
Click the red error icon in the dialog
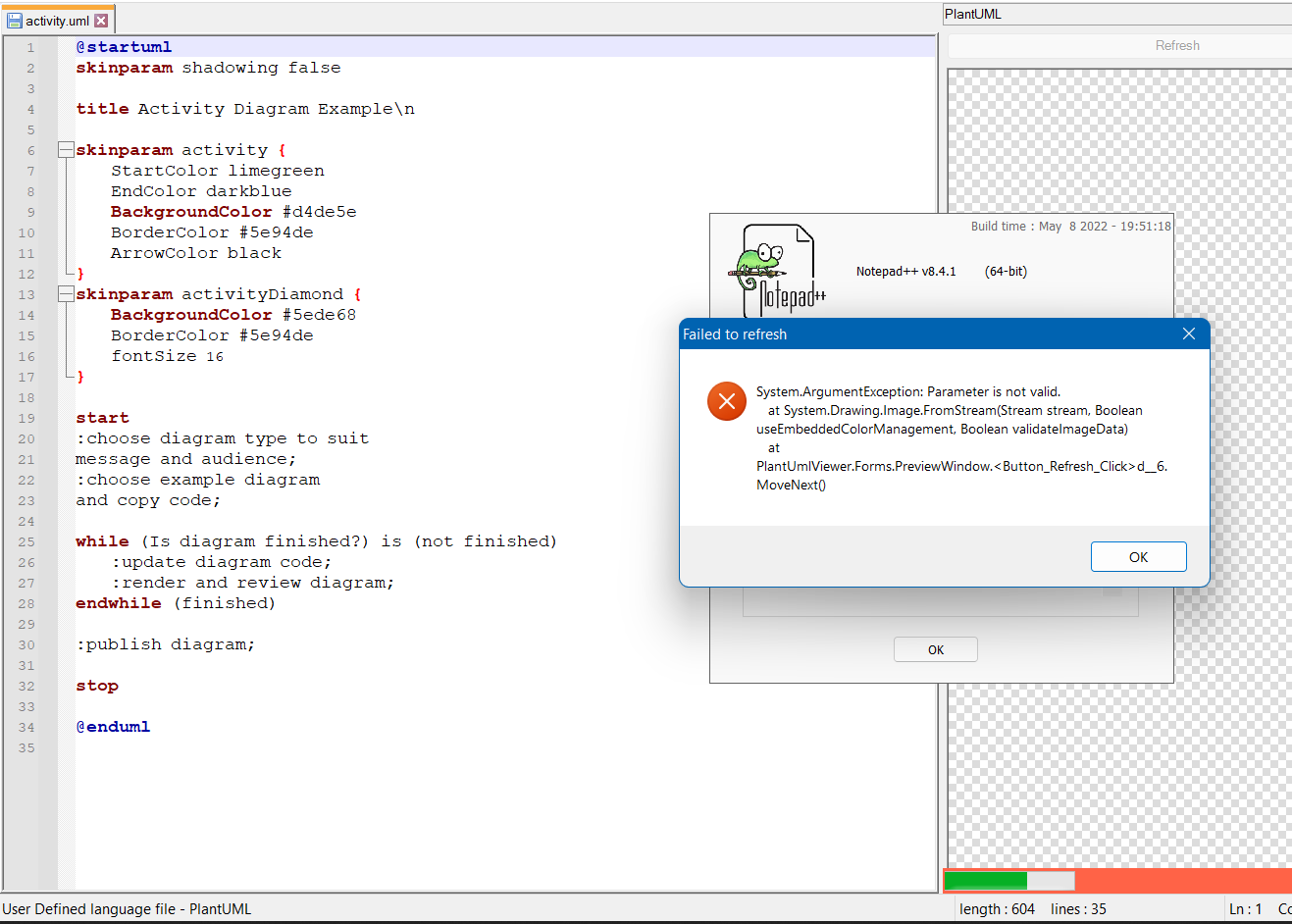726,401
